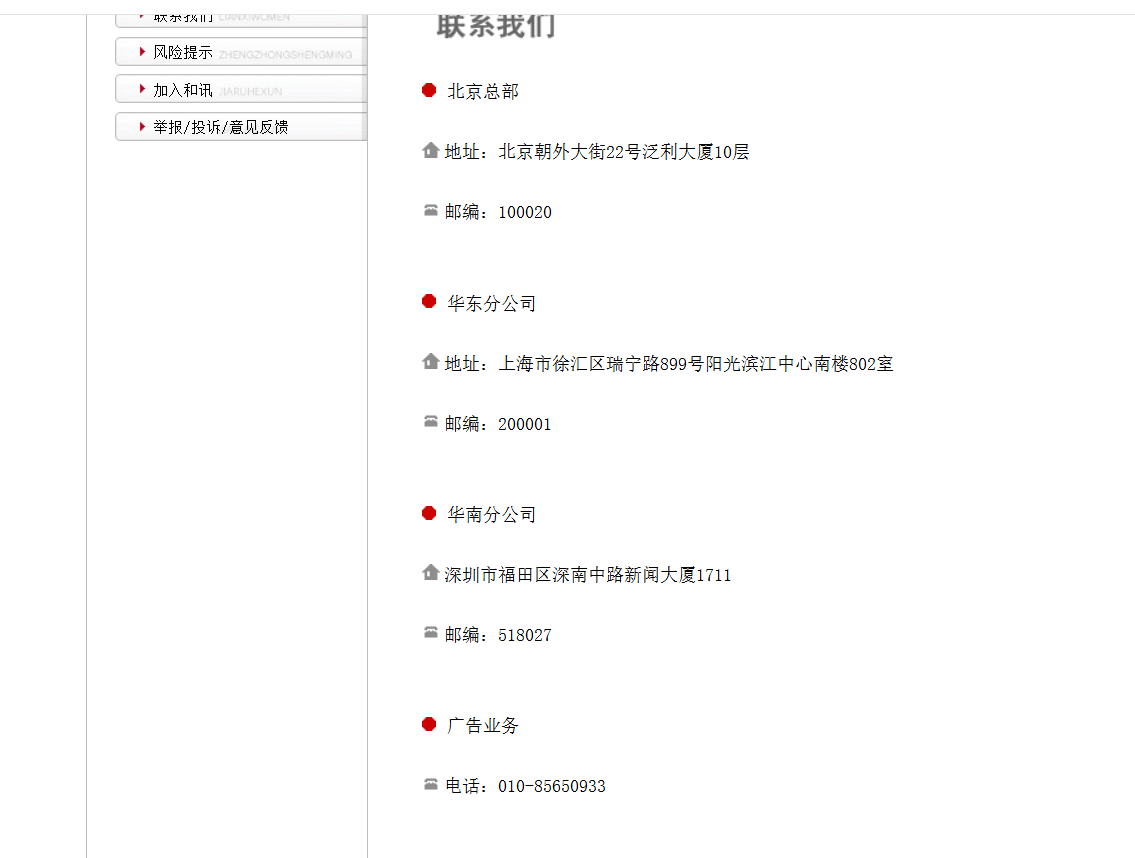
Task: Click the red dot bullet before 华南分公司
Action: (x=429, y=513)
